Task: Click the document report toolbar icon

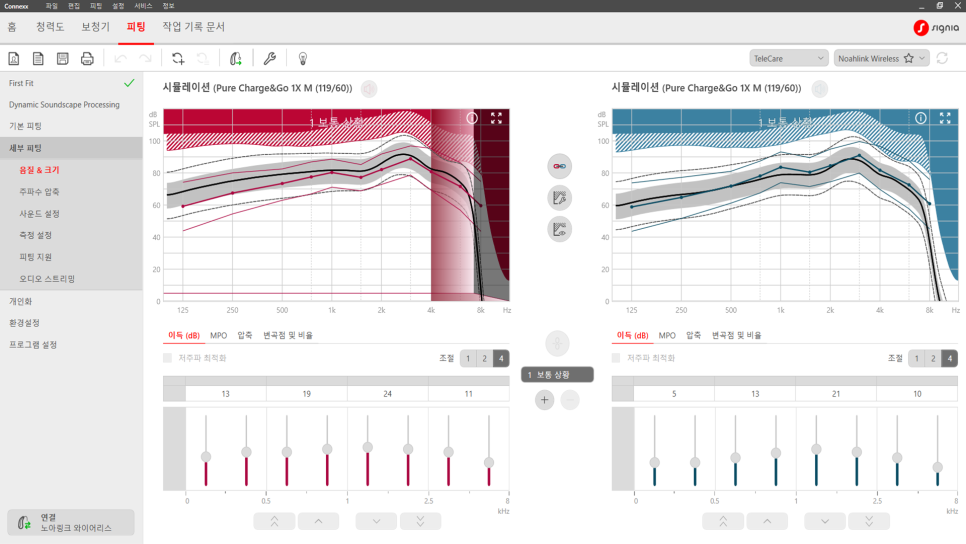Action: click(x=38, y=59)
